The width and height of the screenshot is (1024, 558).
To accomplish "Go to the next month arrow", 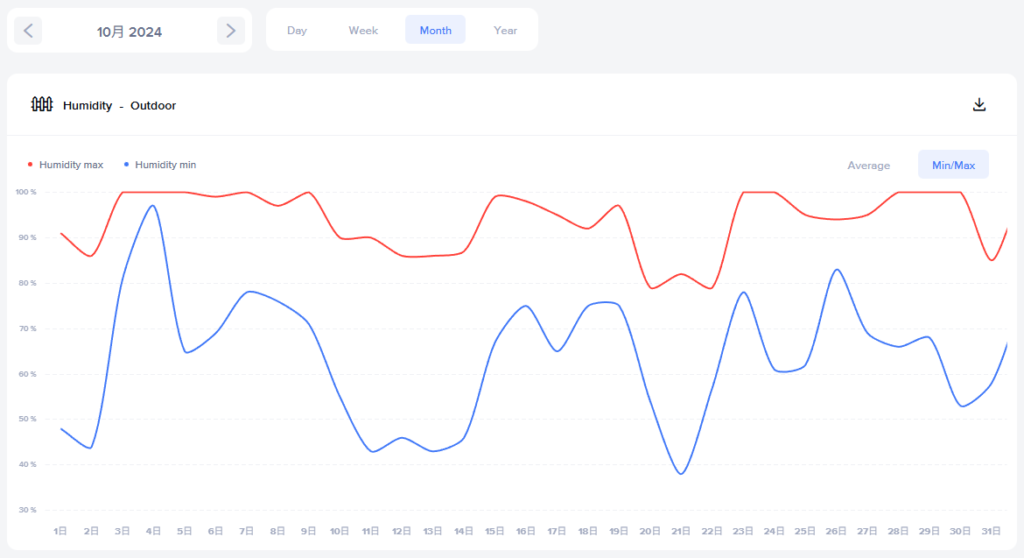I will click(231, 31).
